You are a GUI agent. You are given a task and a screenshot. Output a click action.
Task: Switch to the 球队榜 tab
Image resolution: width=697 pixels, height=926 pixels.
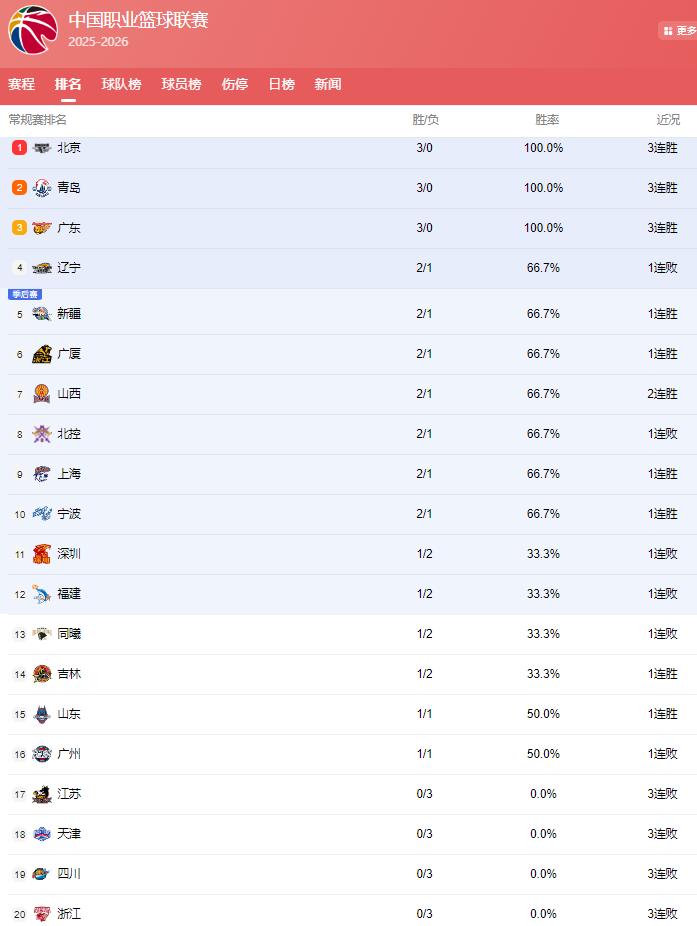coord(121,85)
